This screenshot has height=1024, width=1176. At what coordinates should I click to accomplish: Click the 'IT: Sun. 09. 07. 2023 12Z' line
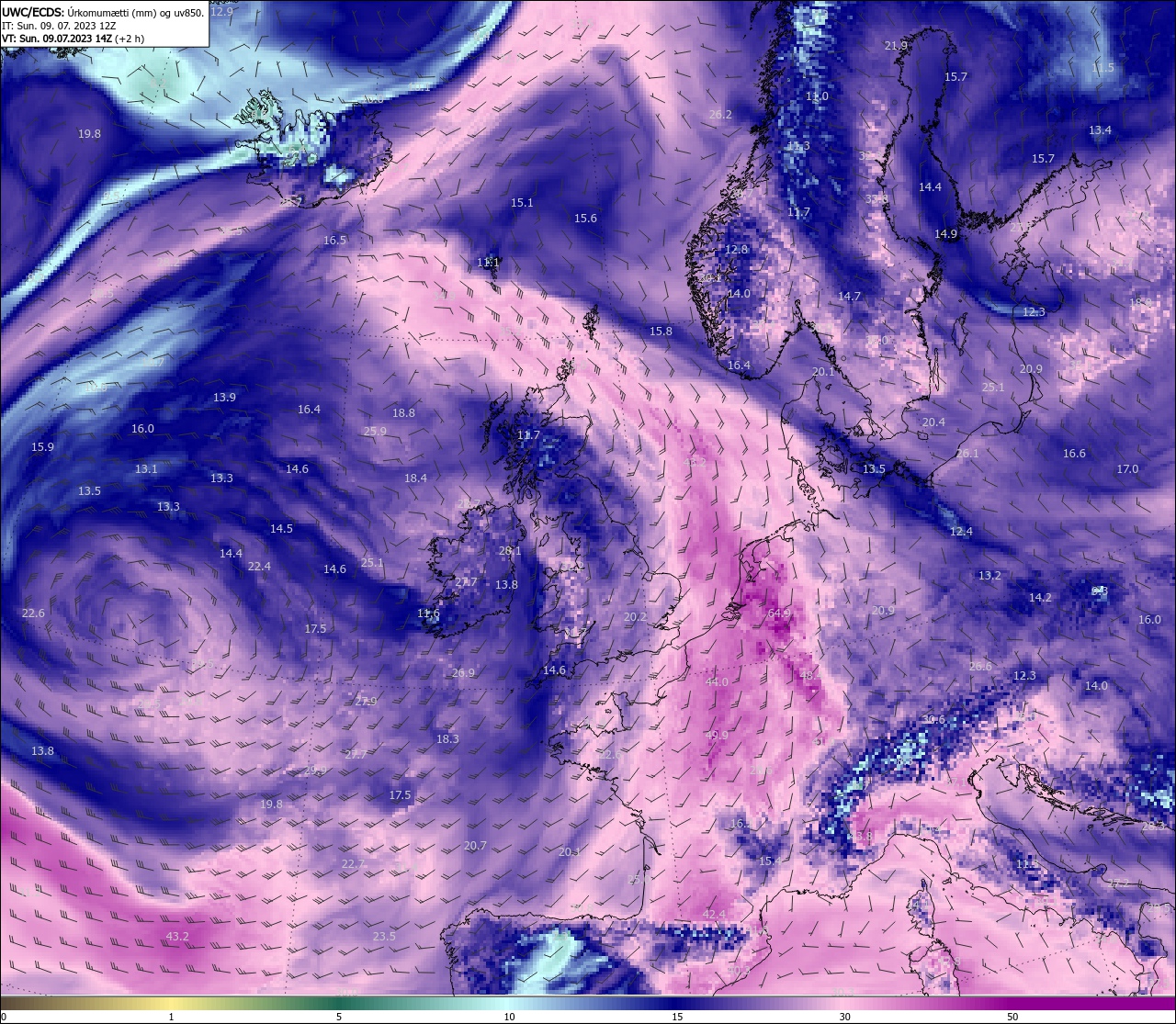click(59, 26)
